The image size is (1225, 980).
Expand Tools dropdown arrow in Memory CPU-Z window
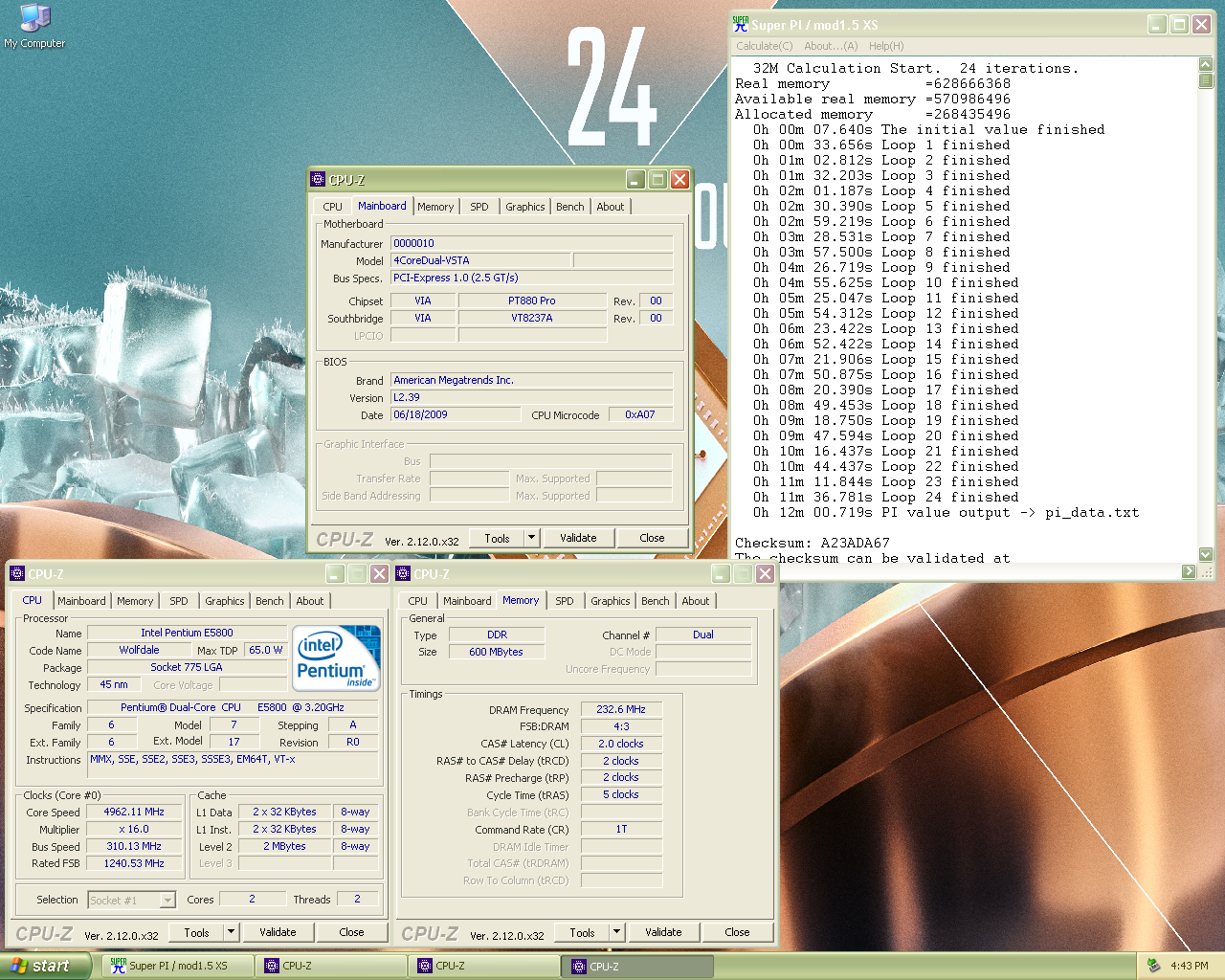pyautogui.click(x=617, y=932)
